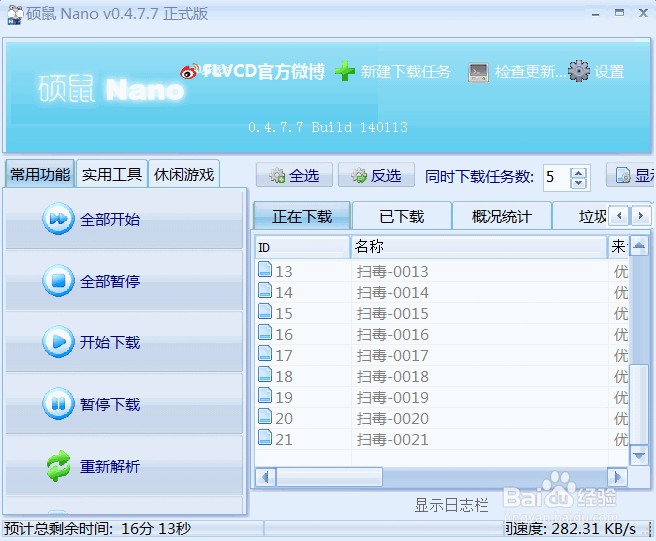This screenshot has height=541, width=656.
Task: Select task 扫毒-0019
Action: pos(392,397)
